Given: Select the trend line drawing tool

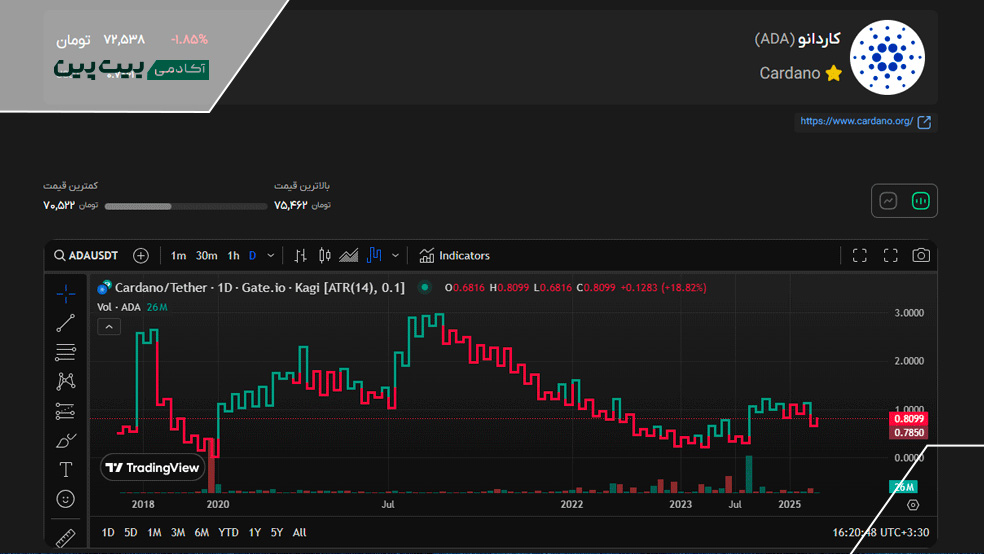Looking at the screenshot, I should coord(66,322).
